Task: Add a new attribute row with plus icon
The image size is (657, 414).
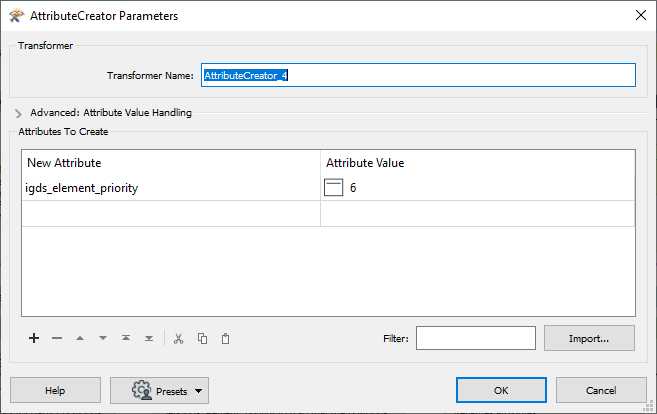Action: [34, 338]
